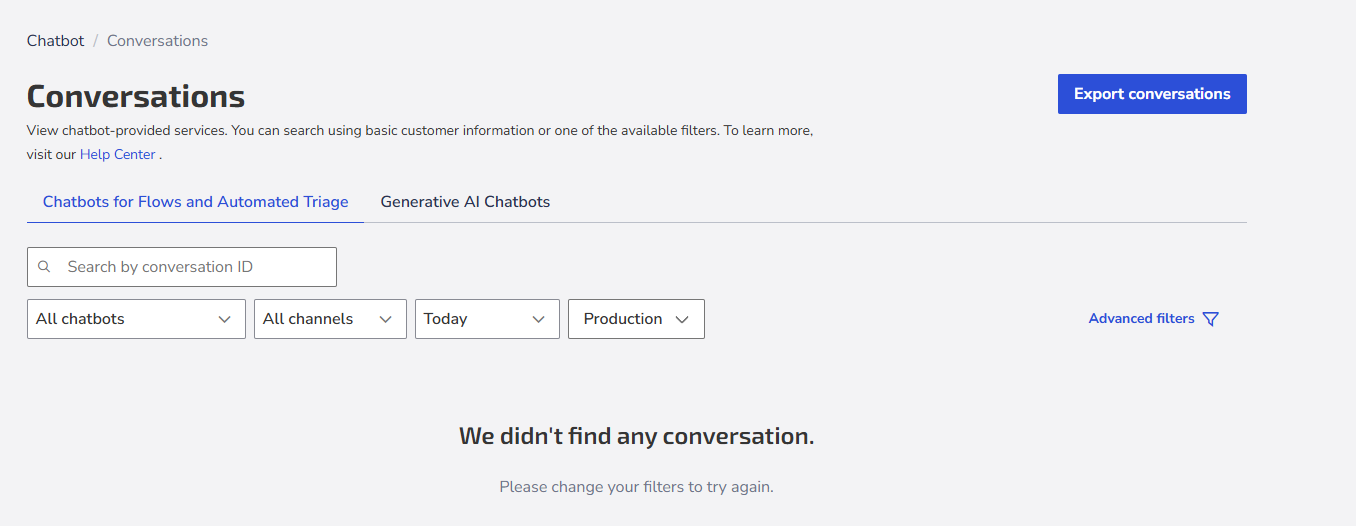Open the Today date range dropdown

[487, 319]
